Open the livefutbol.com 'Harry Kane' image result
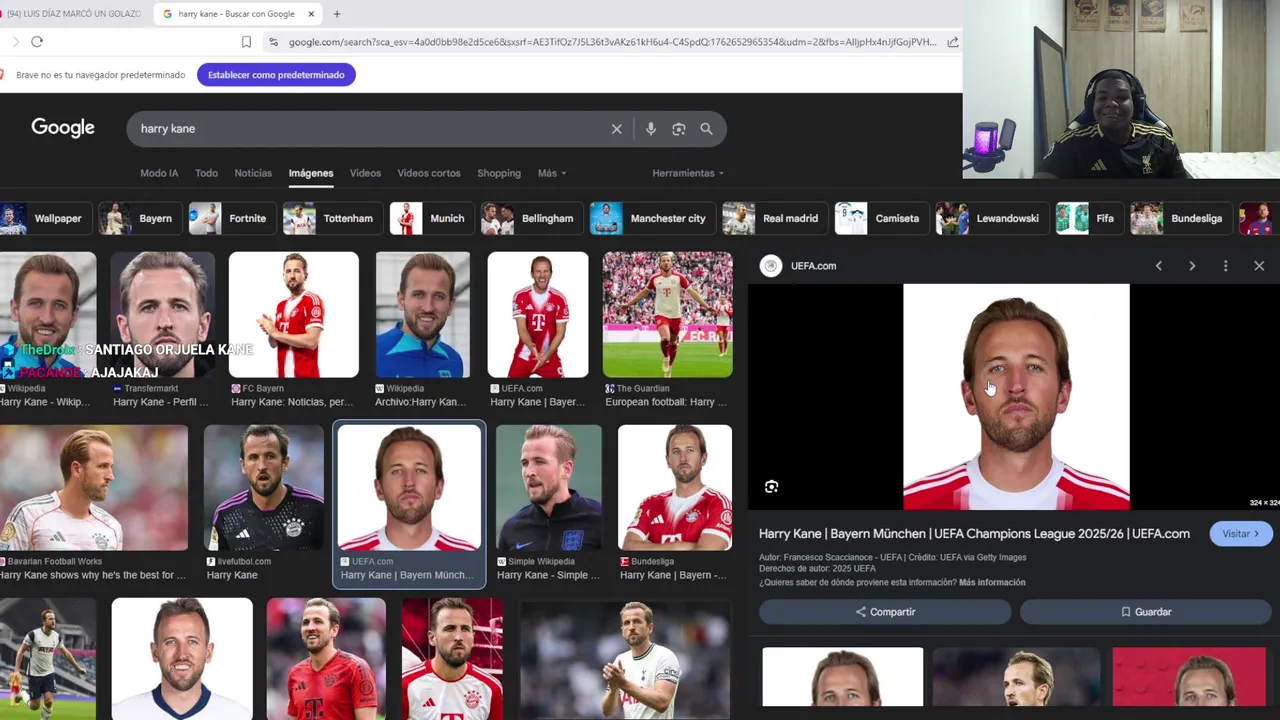1280x720 pixels. [x=264, y=488]
